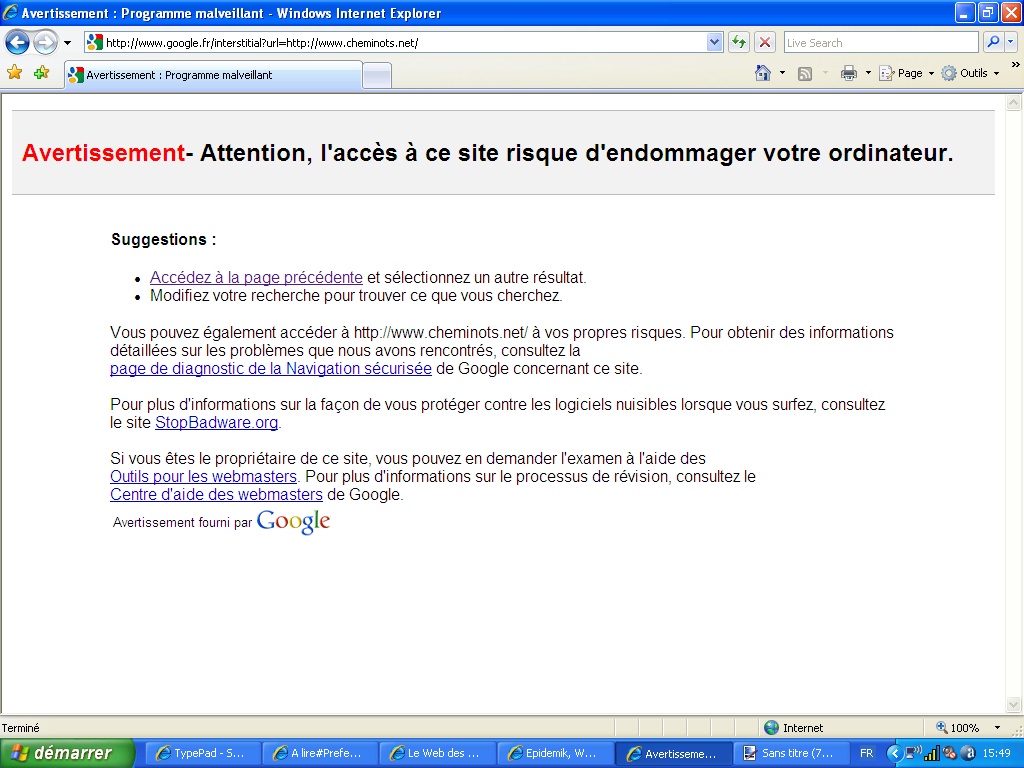The width and height of the screenshot is (1024, 768).
Task: Follow the 'Accédez à la page précédente' link
Action: (256, 278)
